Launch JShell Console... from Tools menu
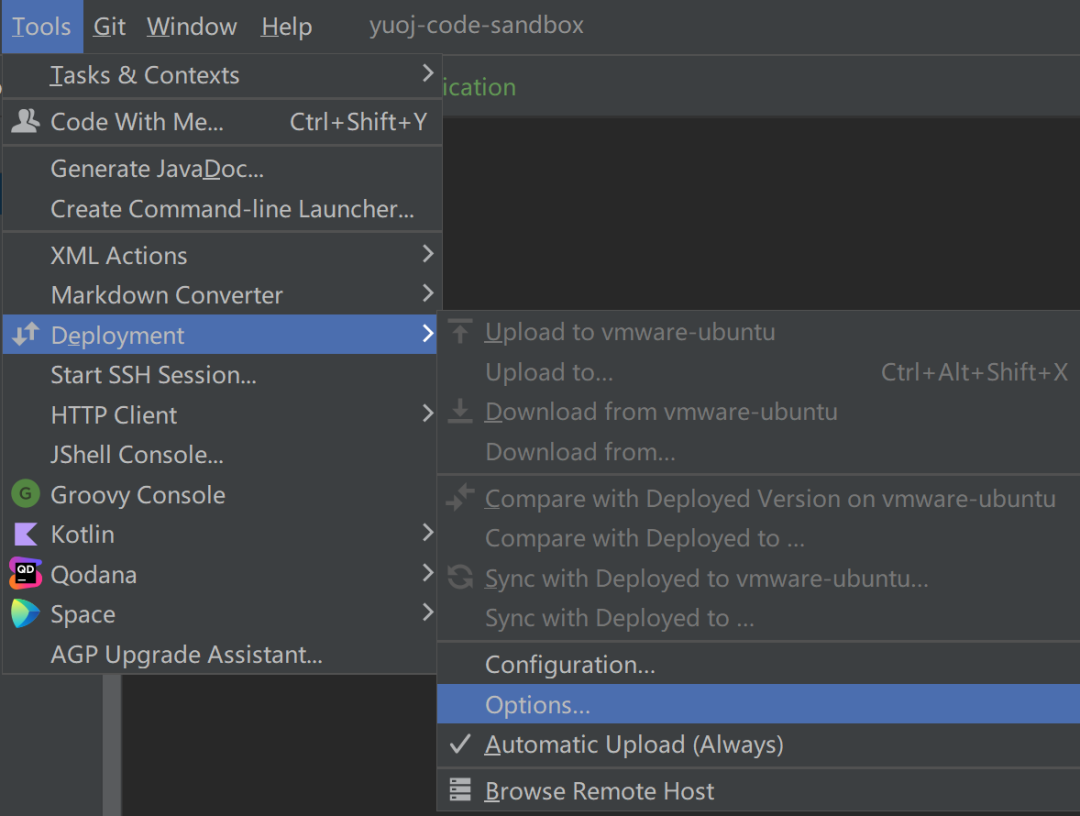 point(137,455)
